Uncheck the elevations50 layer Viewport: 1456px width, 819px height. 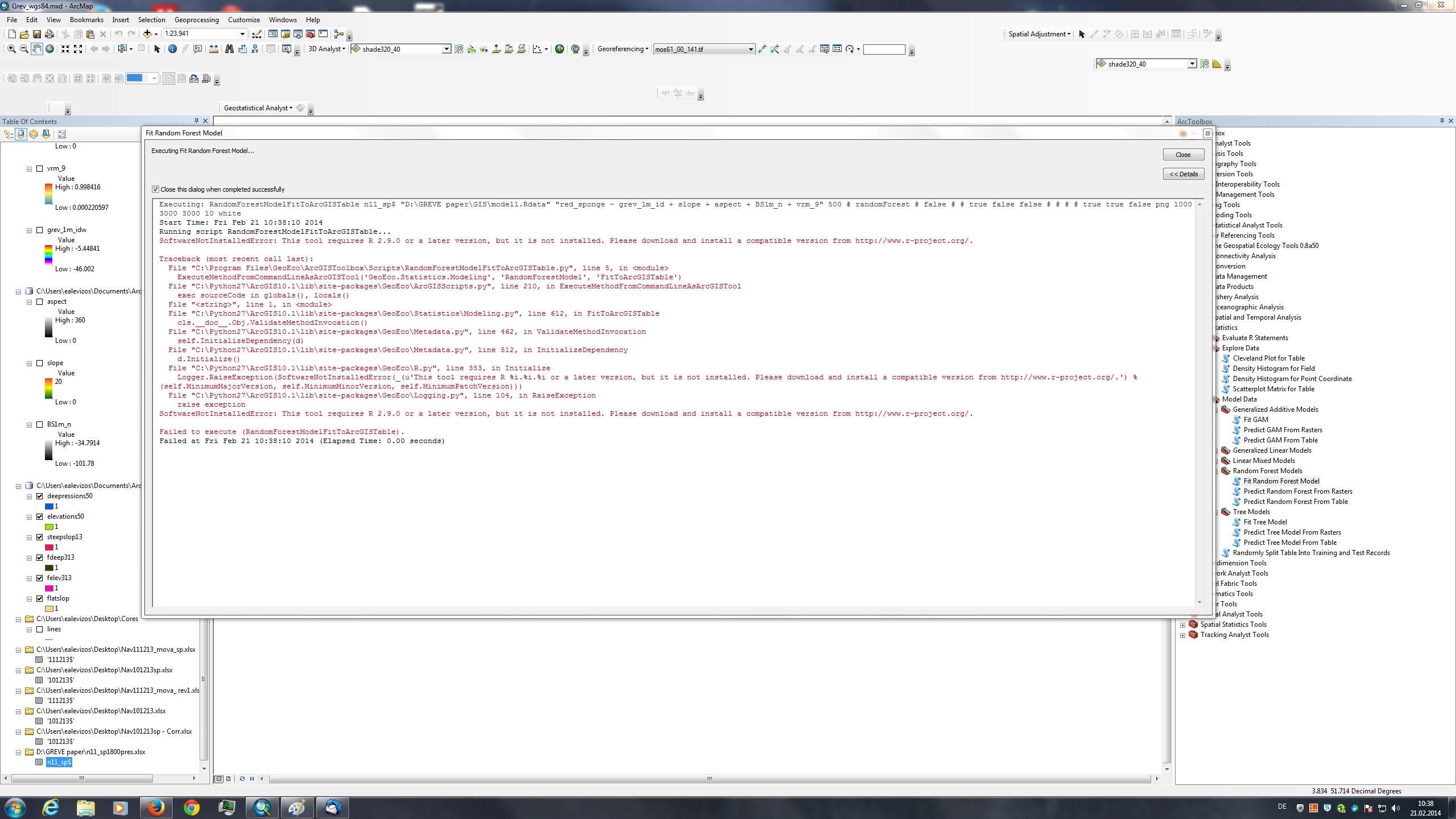[39, 516]
